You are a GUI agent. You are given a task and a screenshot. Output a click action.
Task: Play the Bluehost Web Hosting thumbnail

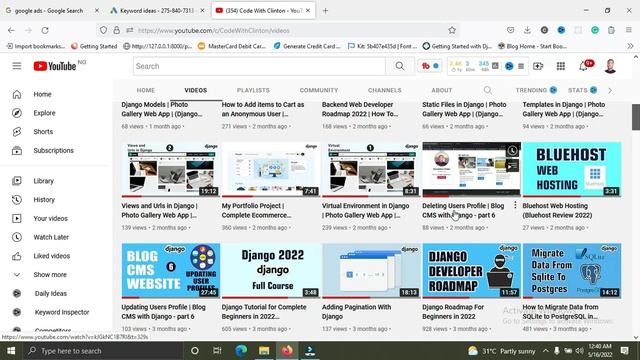(x=572, y=169)
